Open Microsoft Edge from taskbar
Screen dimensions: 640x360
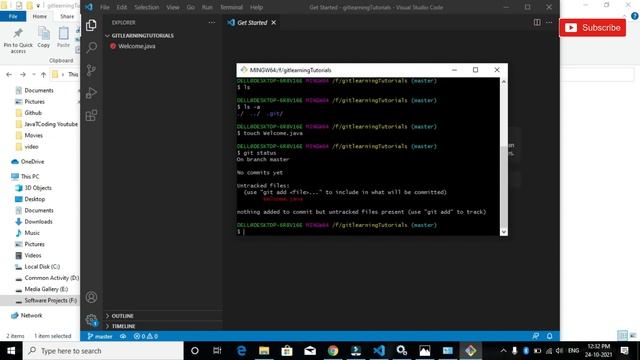click(241, 351)
